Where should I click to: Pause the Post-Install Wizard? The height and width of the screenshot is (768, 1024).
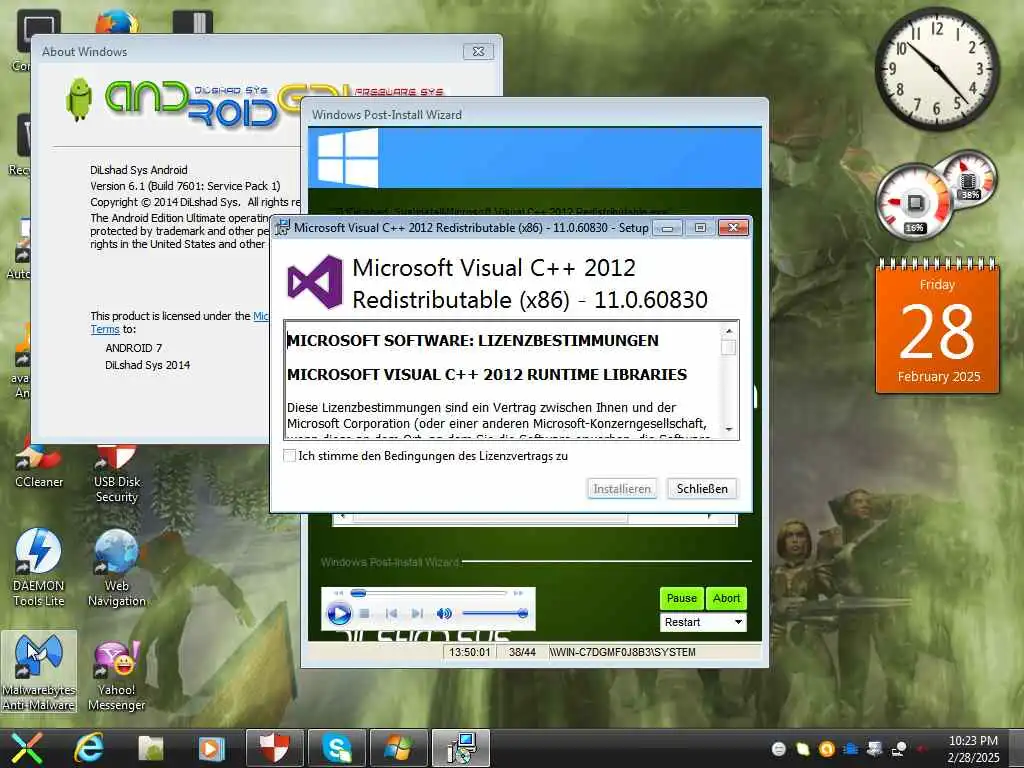tap(681, 598)
